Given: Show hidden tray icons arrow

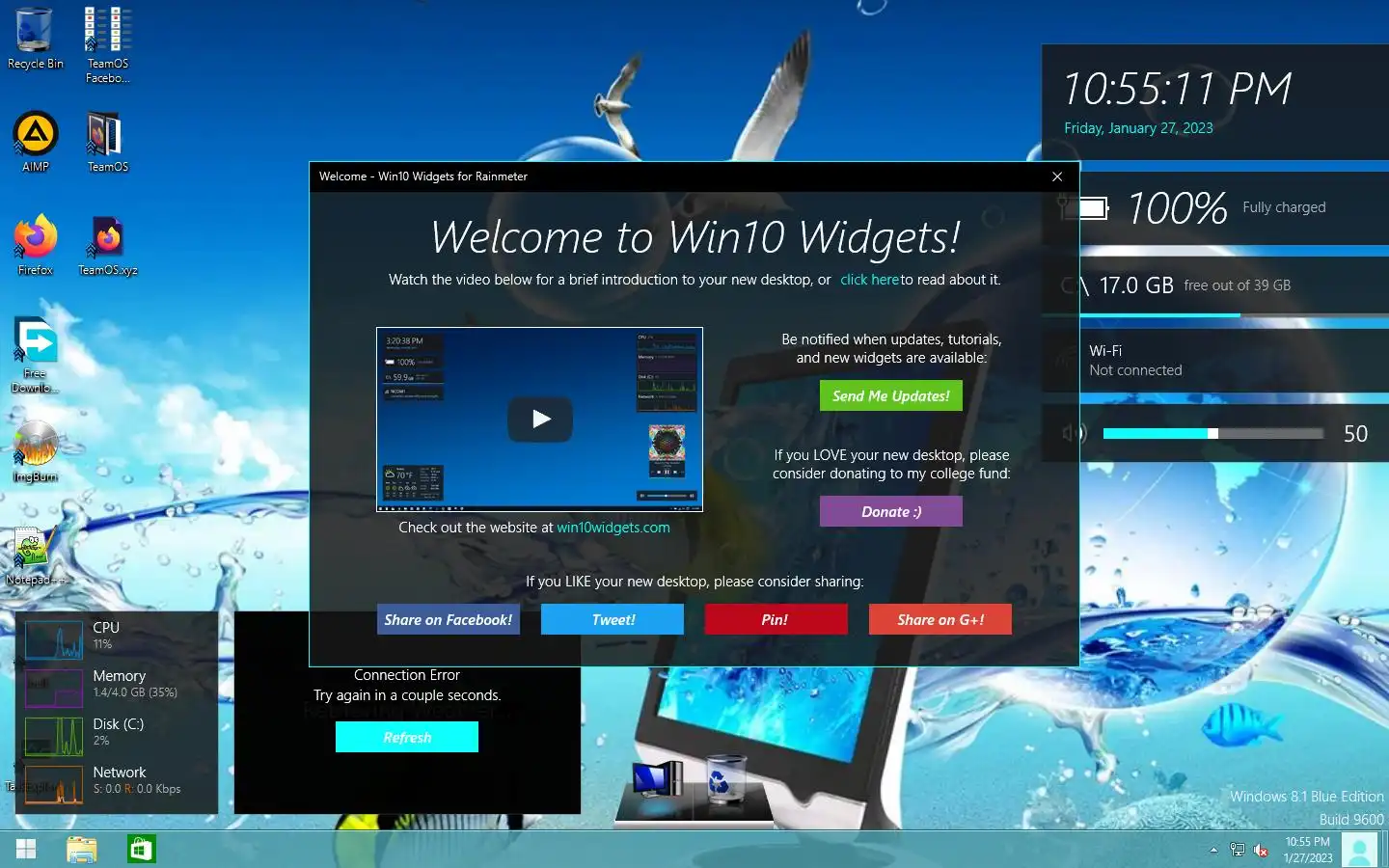Looking at the screenshot, I should click(1213, 850).
